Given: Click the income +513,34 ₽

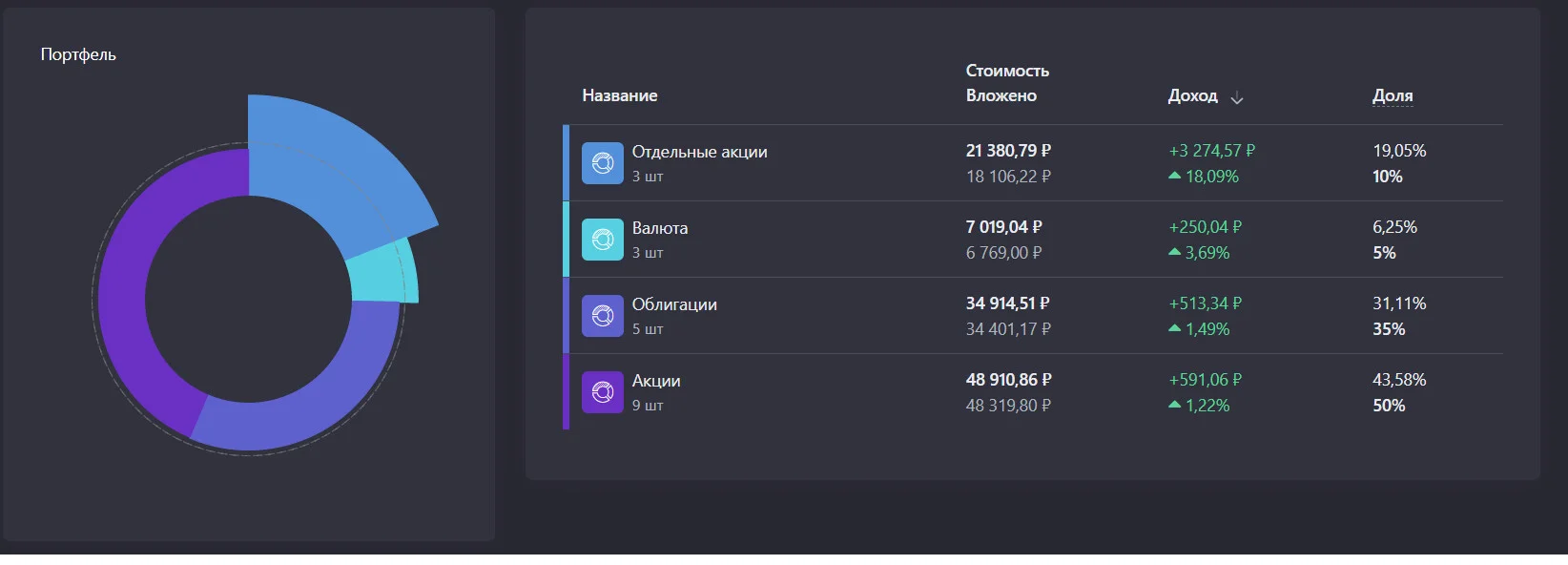Looking at the screenshot, I should point(1206,303).
